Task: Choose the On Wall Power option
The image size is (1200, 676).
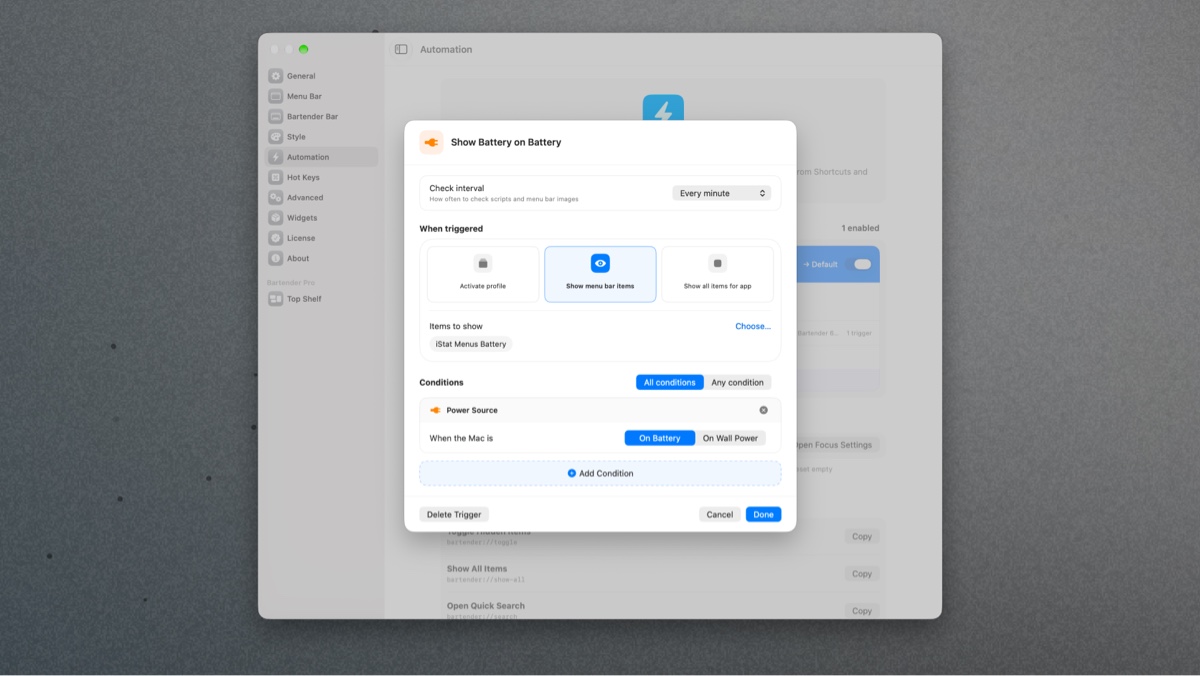Action: [730, 438]
